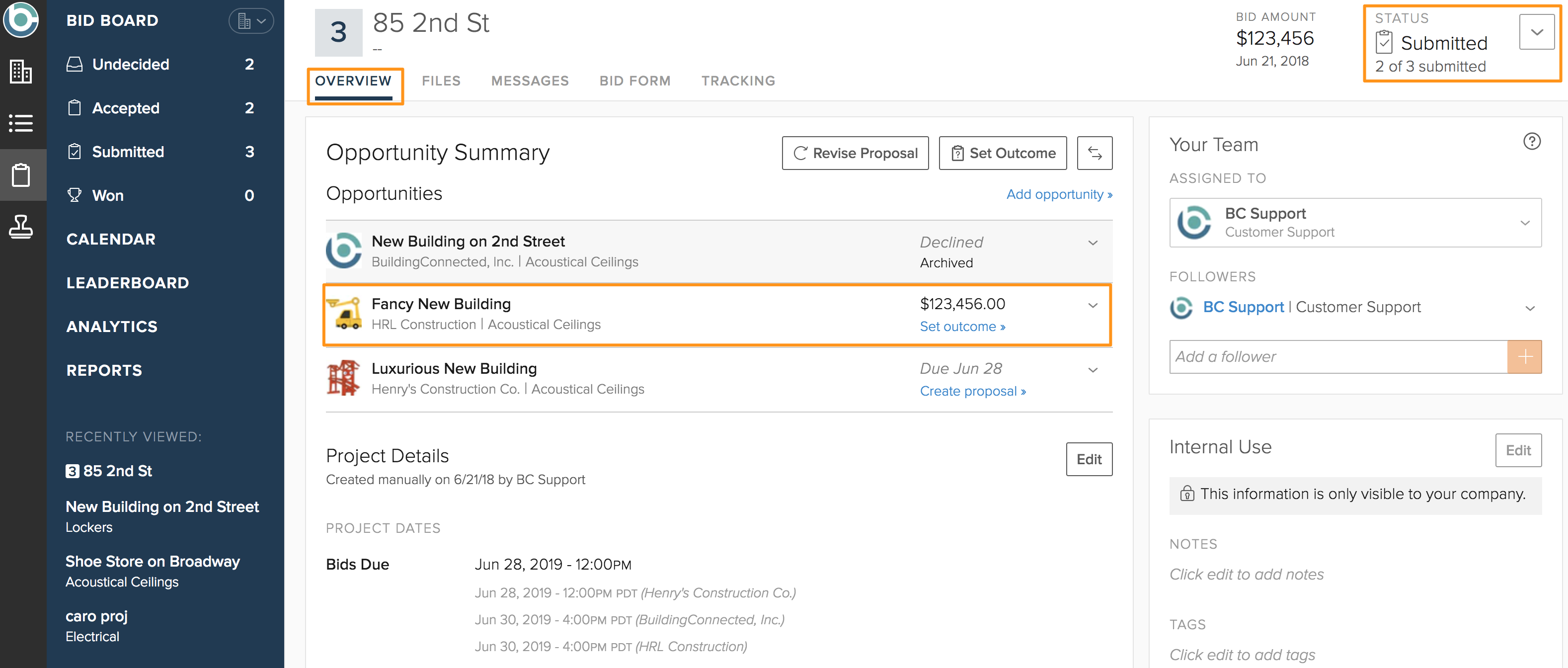Click the help question mark icon

click(1531, 142)
